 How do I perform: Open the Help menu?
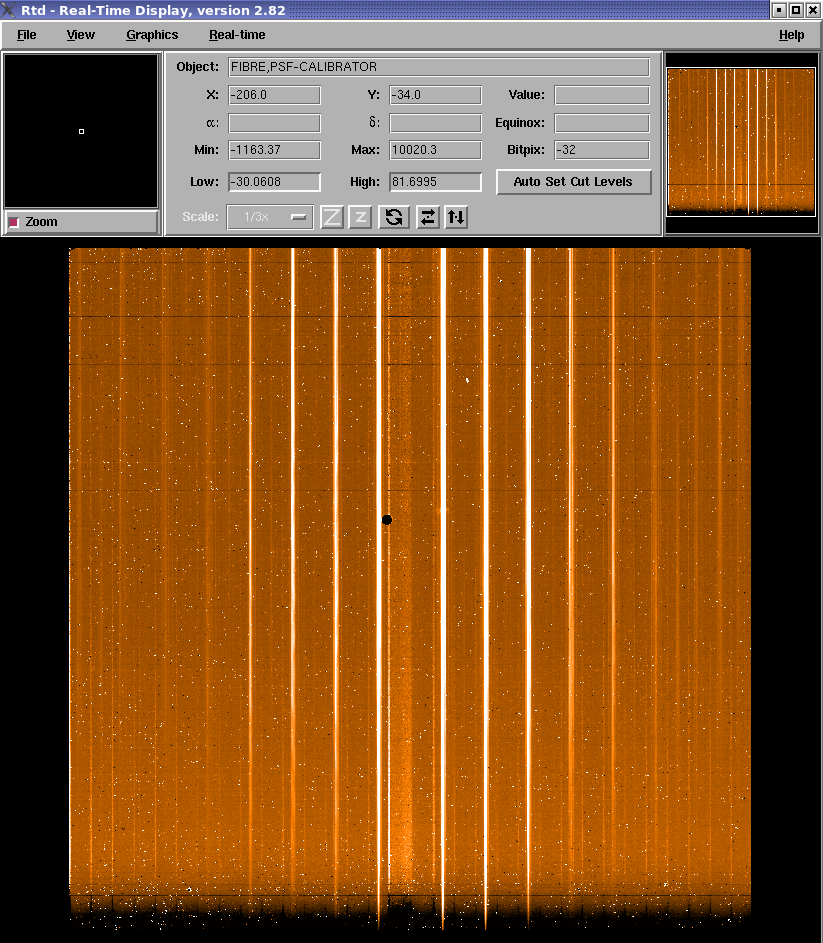(791, 35)
